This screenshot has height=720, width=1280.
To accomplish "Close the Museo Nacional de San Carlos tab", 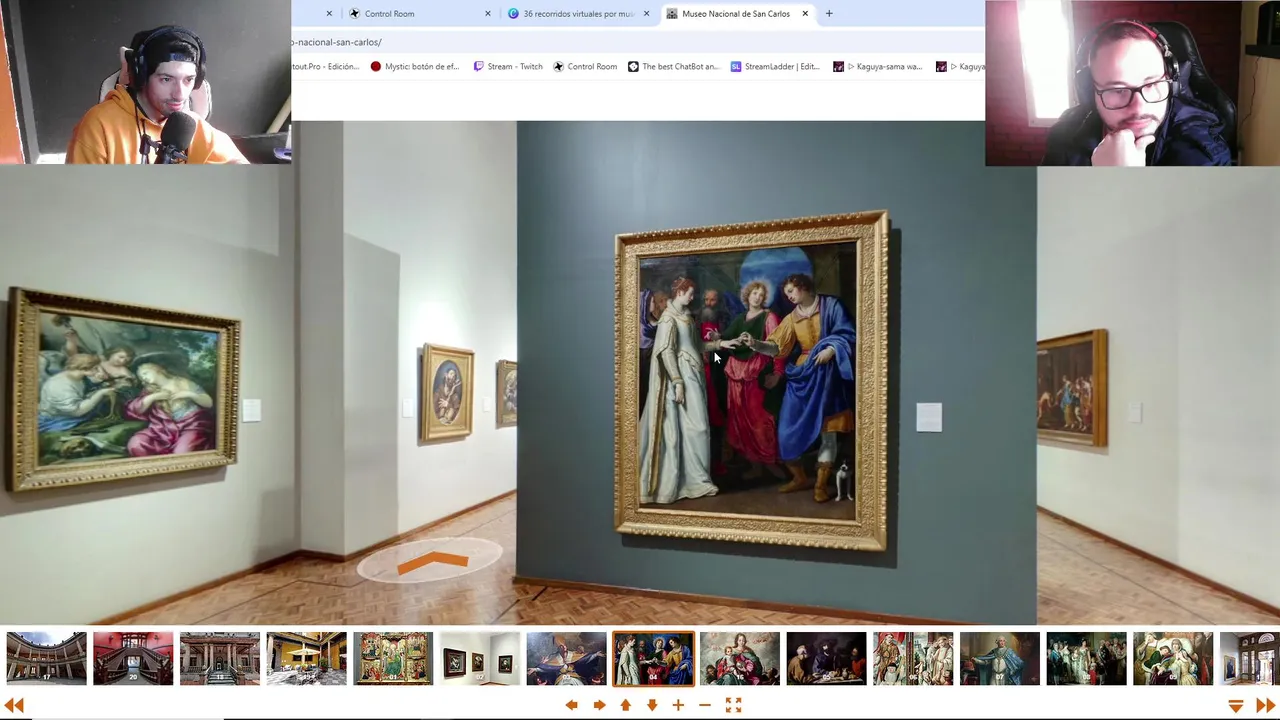I will [805, 14].
